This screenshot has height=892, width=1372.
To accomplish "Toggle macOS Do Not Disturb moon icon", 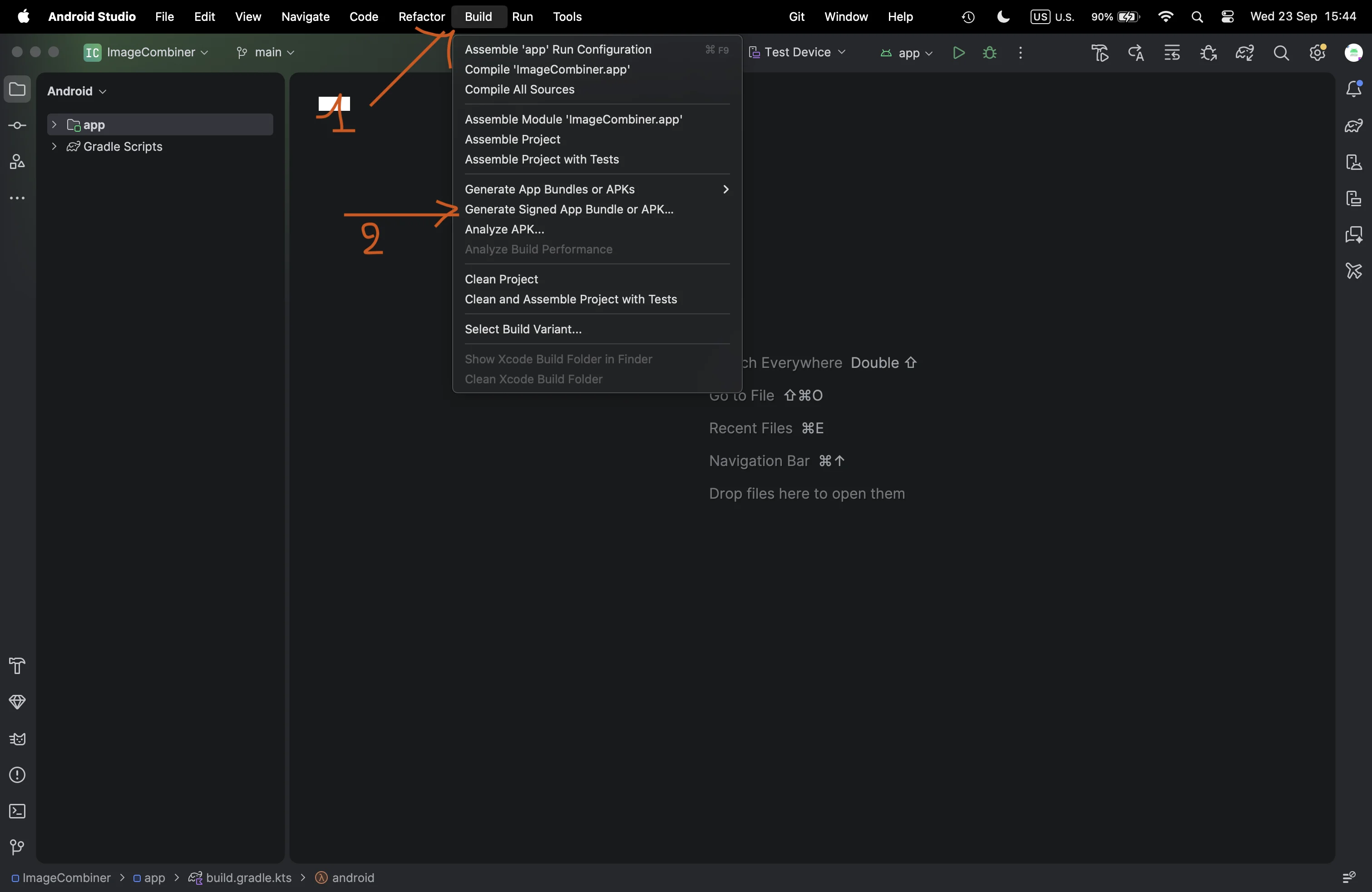I will [1003, 17].
